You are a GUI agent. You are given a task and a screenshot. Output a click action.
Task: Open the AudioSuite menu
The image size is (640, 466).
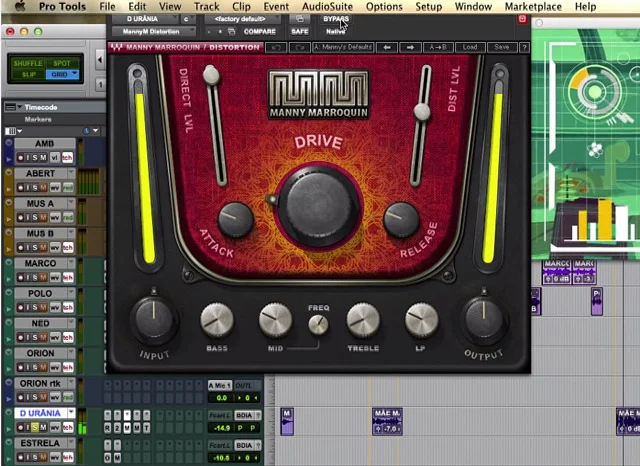click(327, 7)
